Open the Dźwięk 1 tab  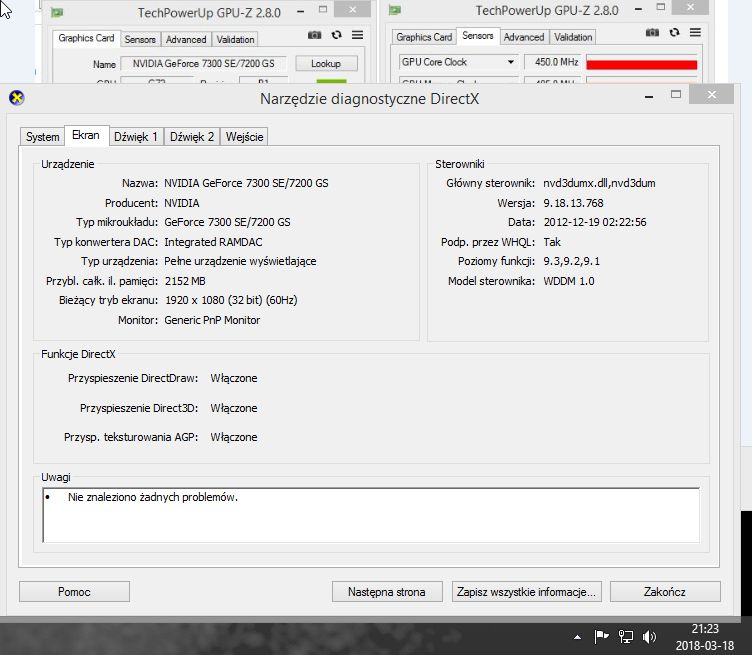136,137
